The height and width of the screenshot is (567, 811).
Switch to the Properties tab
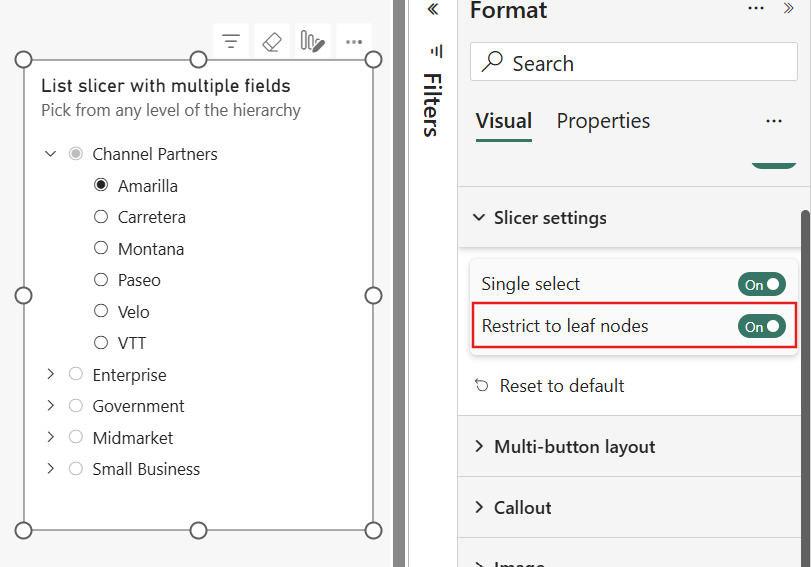603,121
